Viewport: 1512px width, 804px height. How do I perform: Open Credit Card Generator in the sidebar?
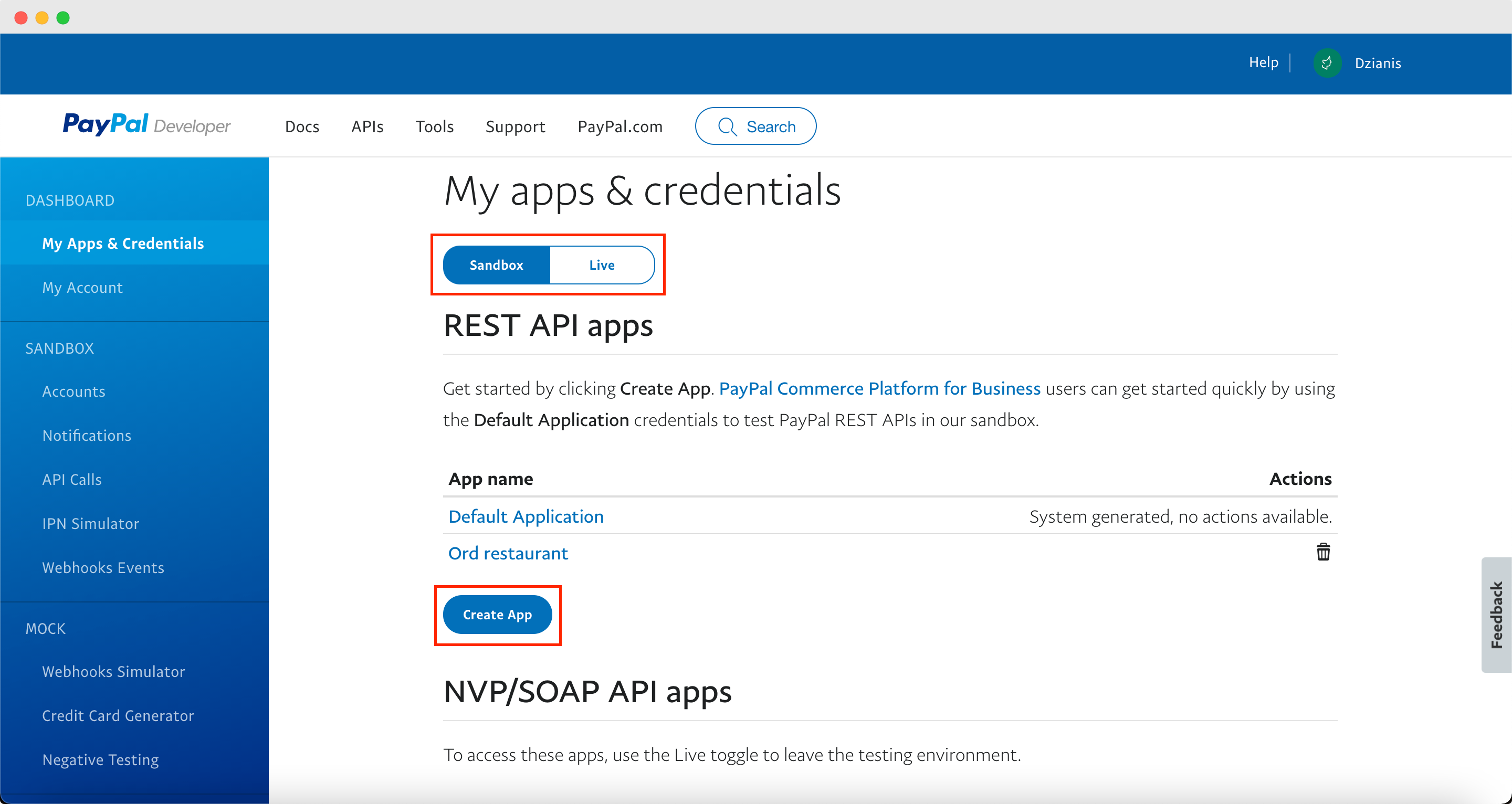118,715
